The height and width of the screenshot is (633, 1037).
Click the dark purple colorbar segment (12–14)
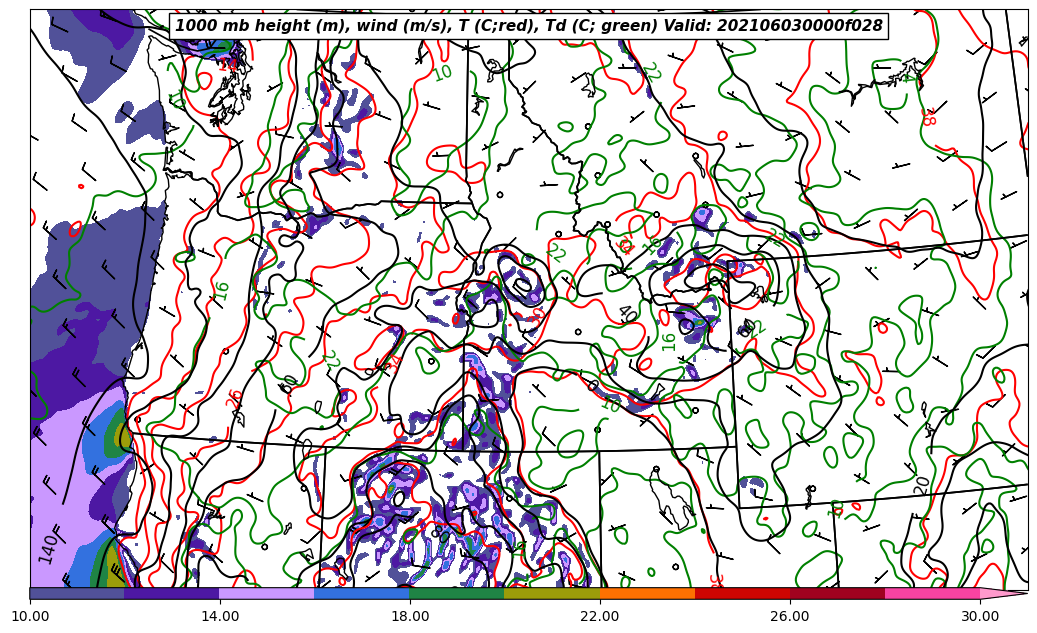pos(172,593)
